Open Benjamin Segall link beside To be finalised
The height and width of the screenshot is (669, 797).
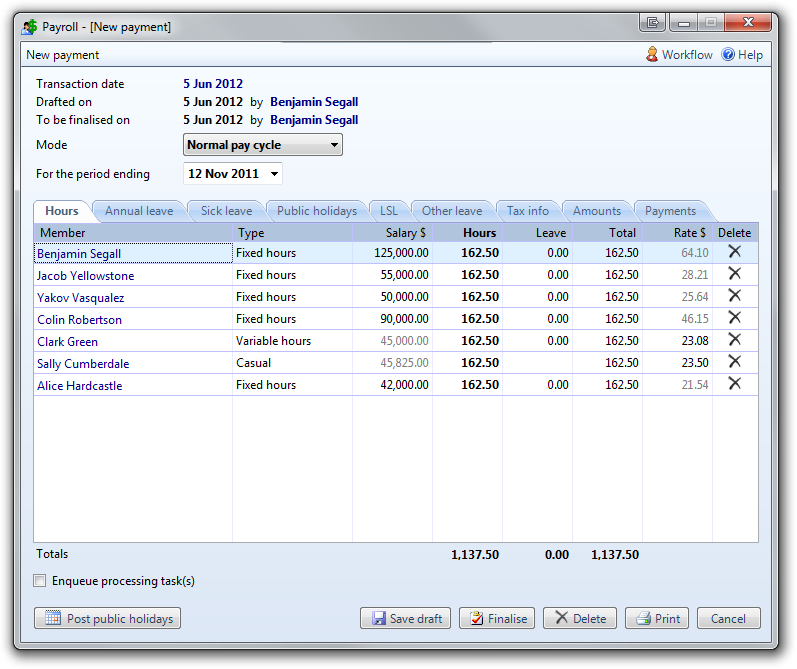tap(314, 120)
